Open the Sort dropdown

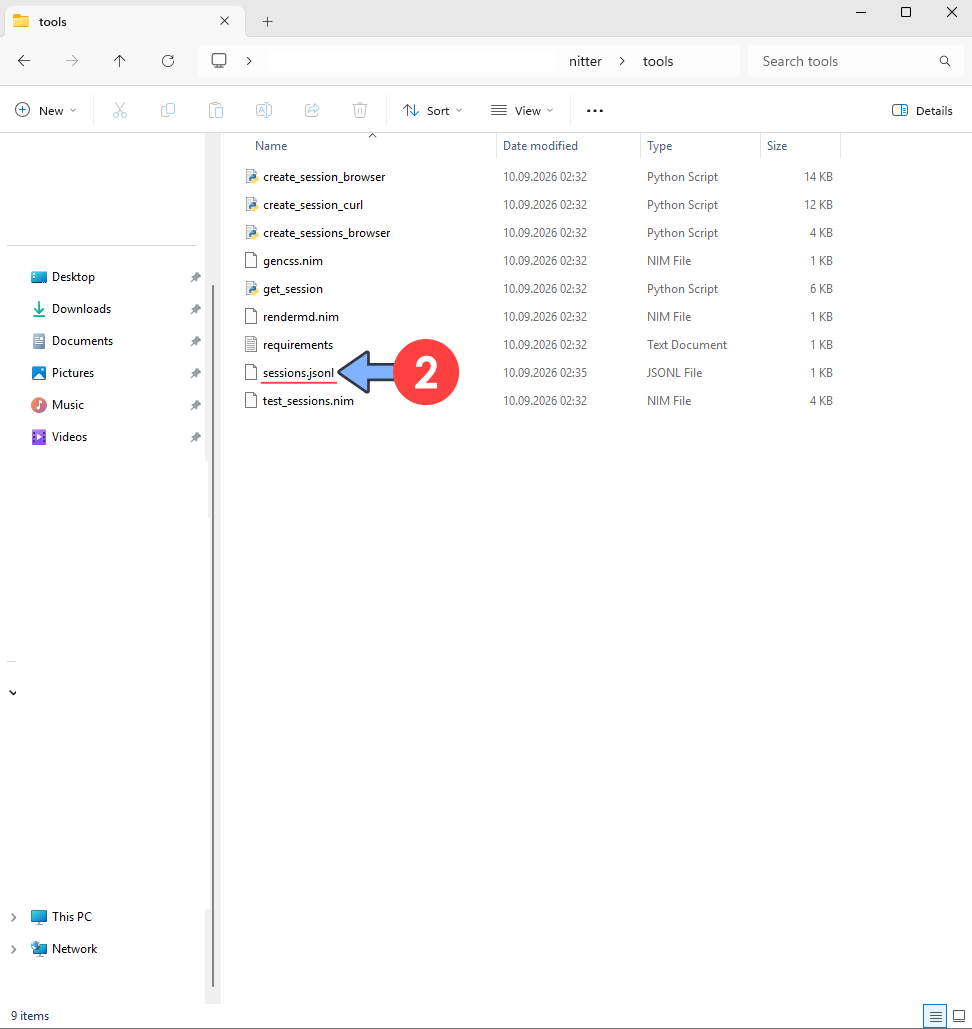pyautogui.click(x=433, y=110)
